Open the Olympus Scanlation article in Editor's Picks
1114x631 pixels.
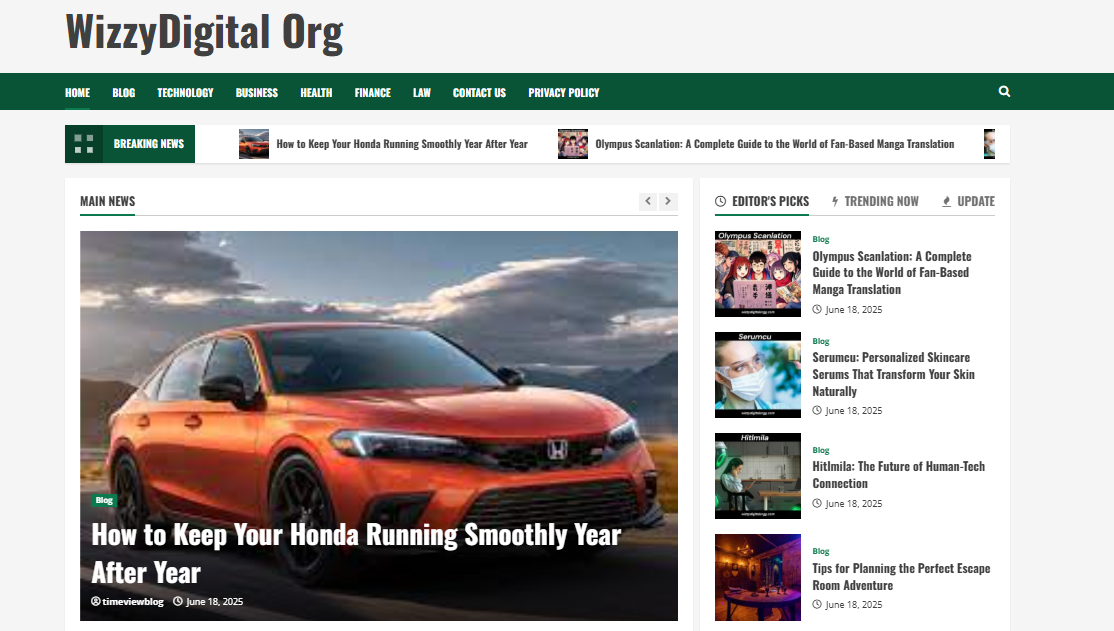click(x=892, y=273)
